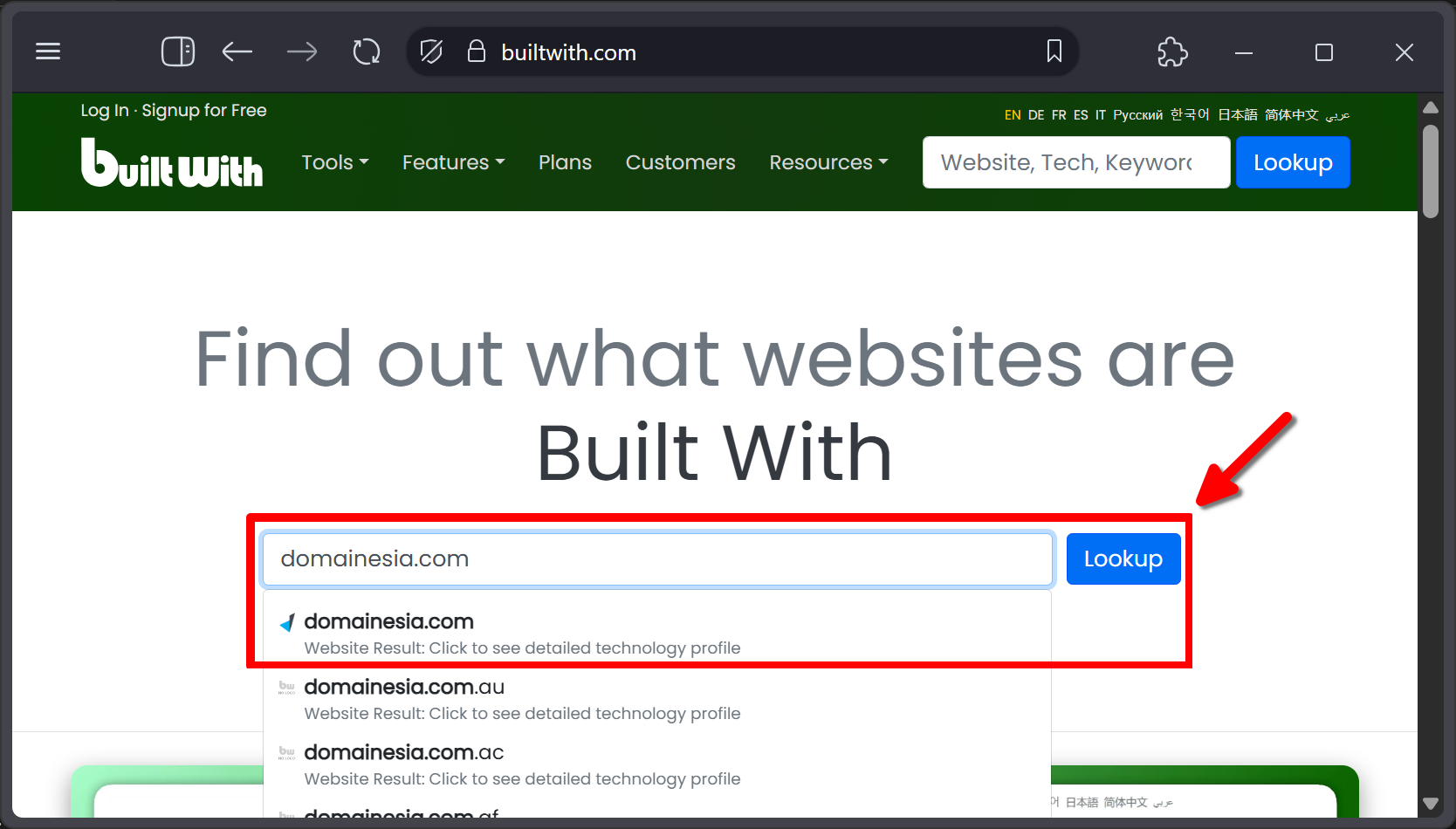Switch language to IT
Screen dimensions: 1456x829
point(1101,115)
